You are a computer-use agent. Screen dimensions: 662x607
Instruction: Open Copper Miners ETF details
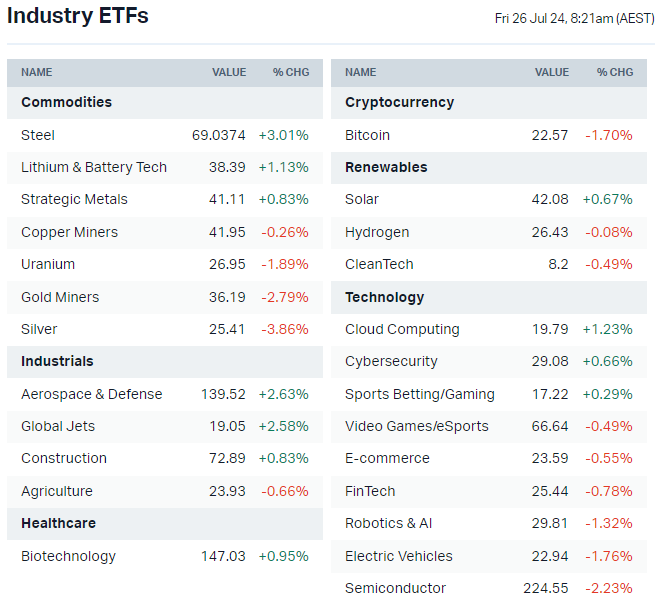69,232
